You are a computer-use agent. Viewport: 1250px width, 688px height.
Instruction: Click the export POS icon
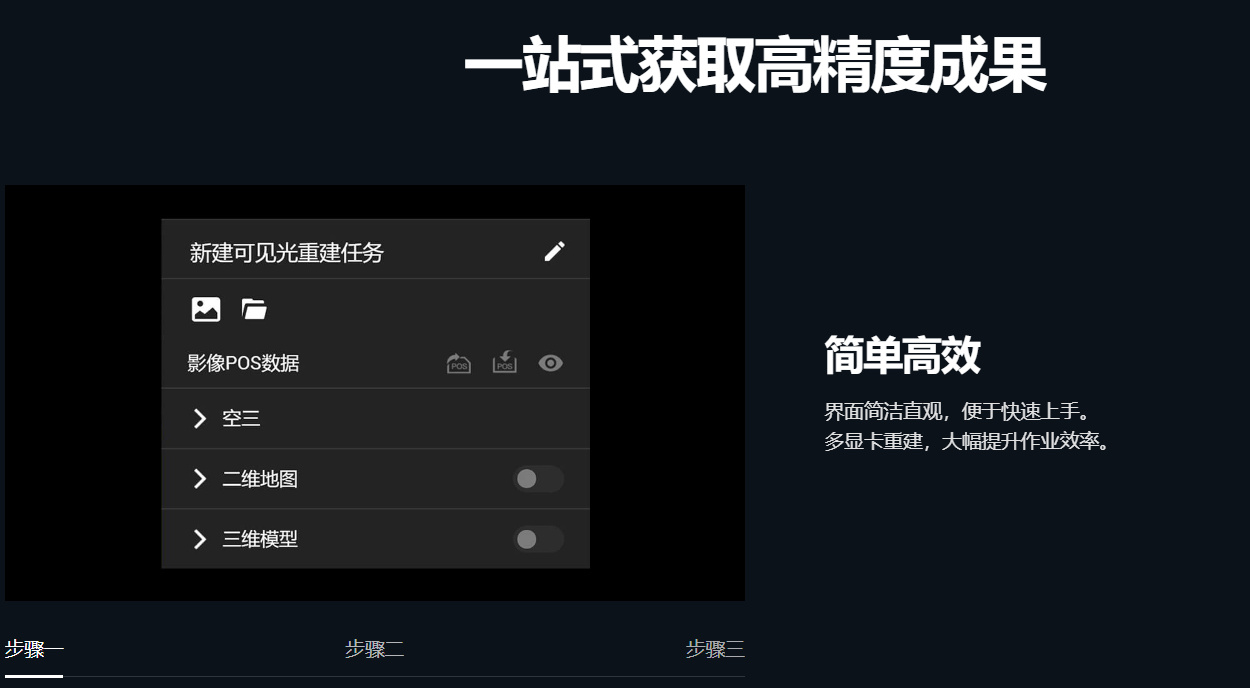[458, 363]
